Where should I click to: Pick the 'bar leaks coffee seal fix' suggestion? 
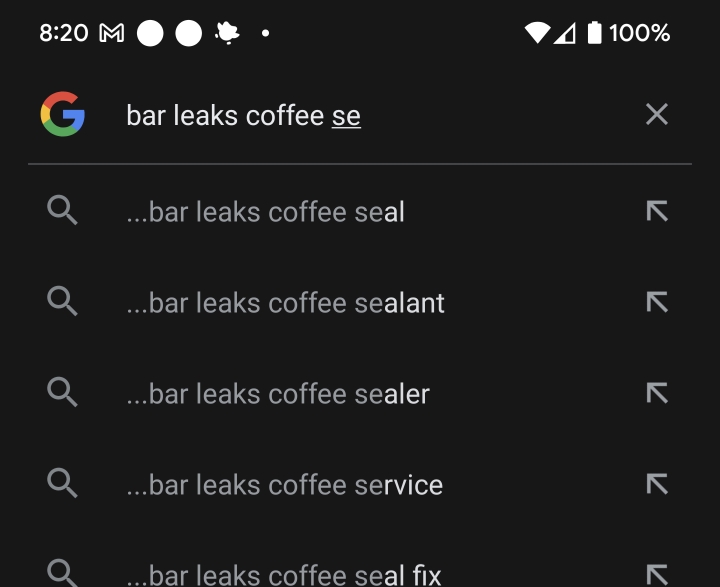click(x=360, y=570)
